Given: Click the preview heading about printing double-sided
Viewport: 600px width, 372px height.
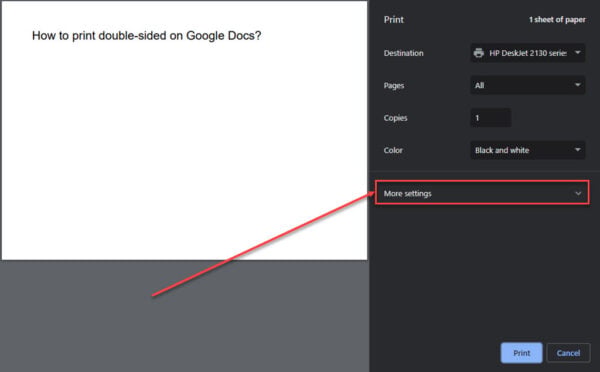Looking at the screenshot, I should pyautogui.click(x=147, y=36).
